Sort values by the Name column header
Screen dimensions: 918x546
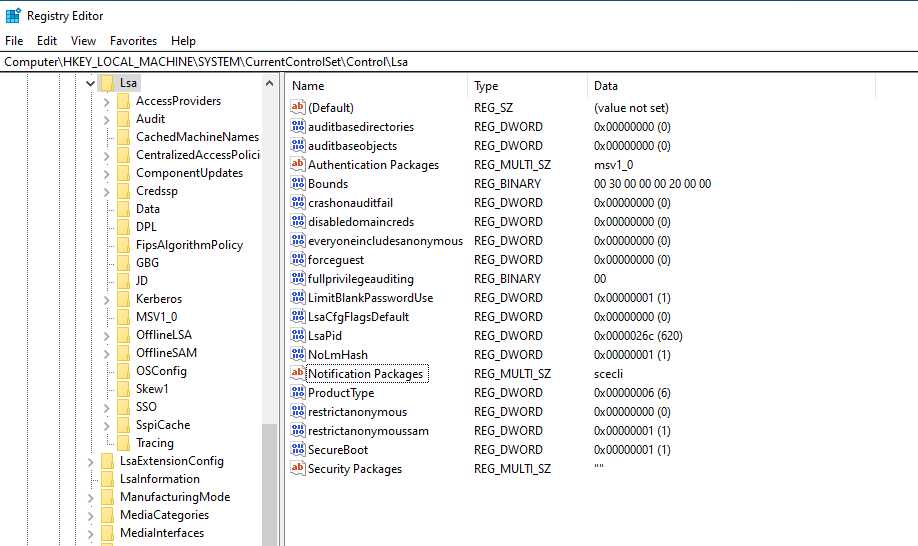(x=376, y=86)
